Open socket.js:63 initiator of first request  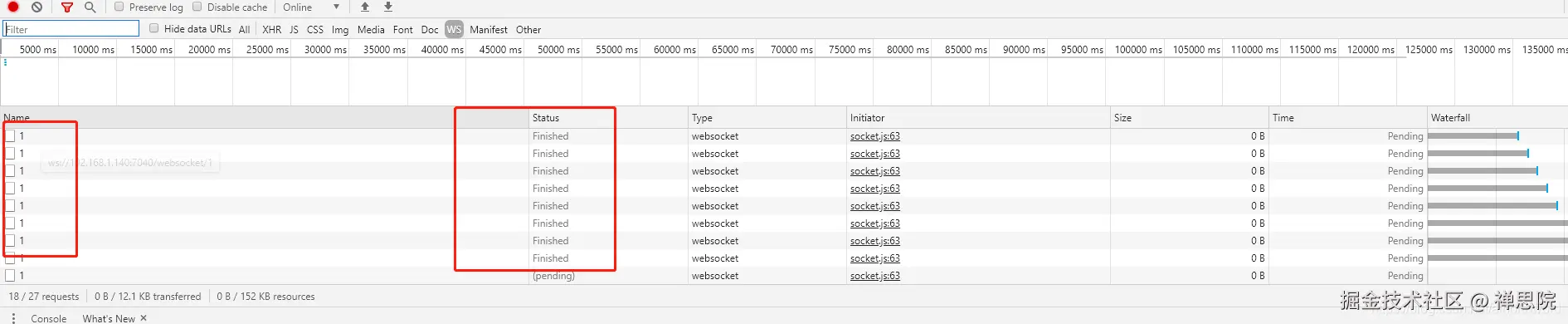[875, 136]
